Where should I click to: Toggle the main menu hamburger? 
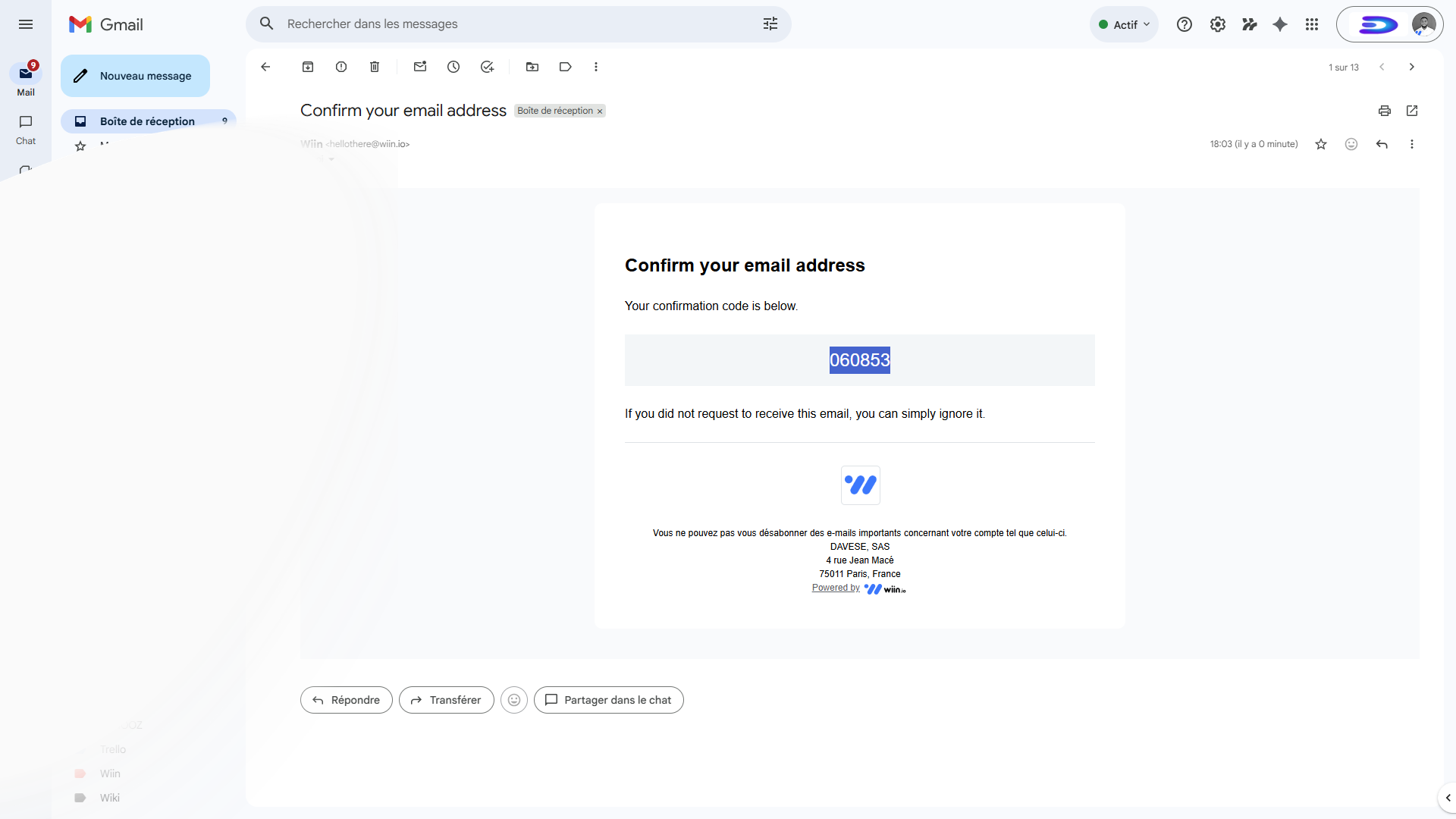coord(26,24)
